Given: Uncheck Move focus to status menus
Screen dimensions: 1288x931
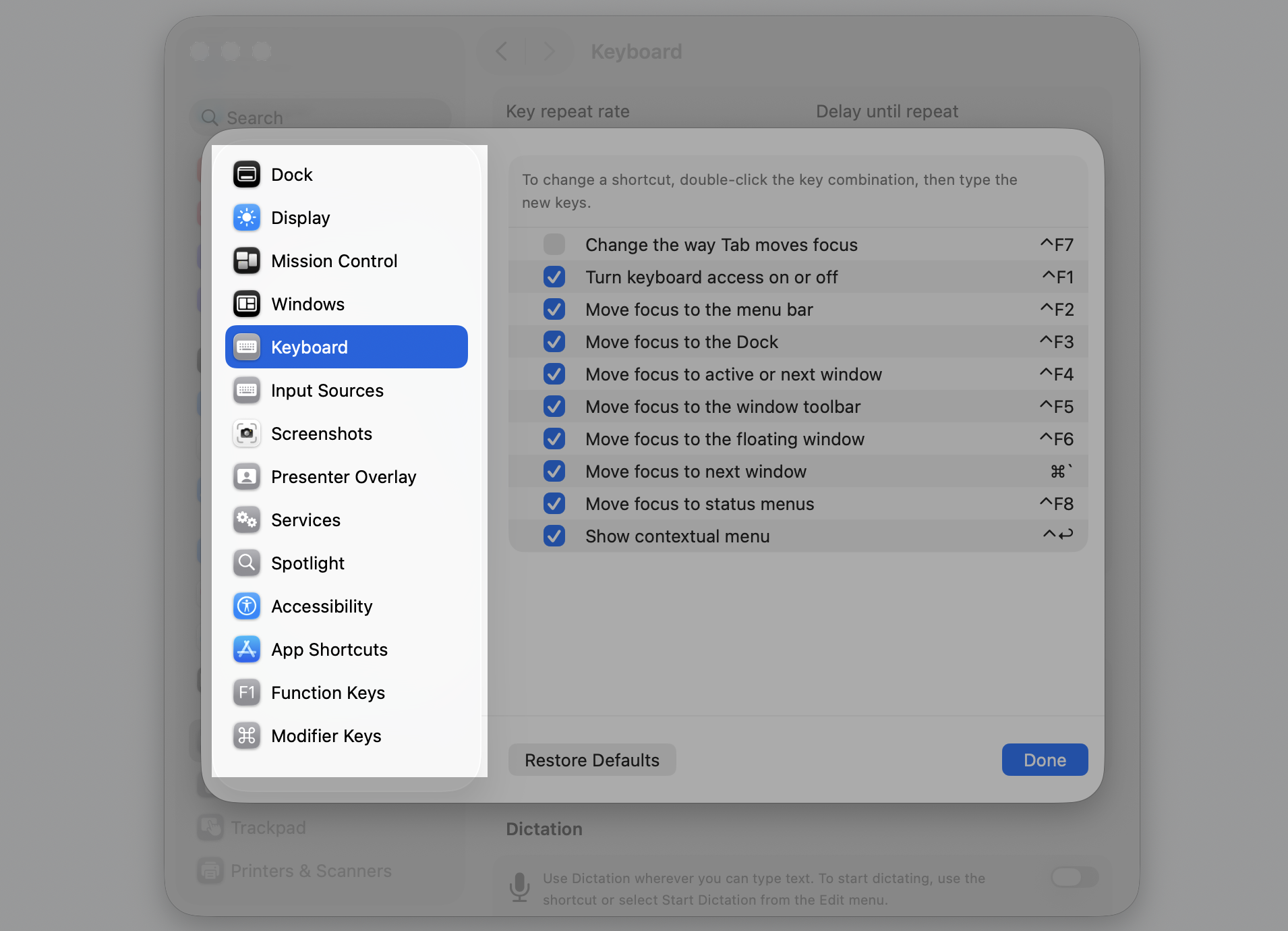Looking at the screenshot, I should pyautogui.click(x=554, y=503).
